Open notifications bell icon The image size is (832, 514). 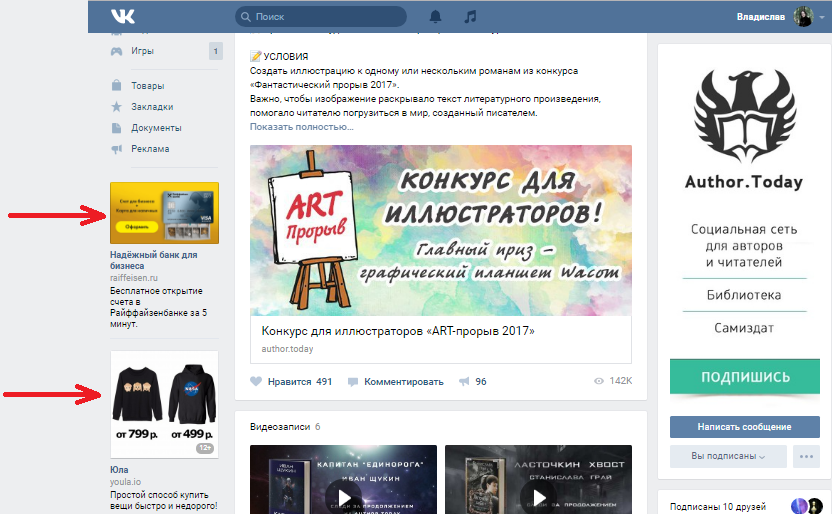point(435,16)
